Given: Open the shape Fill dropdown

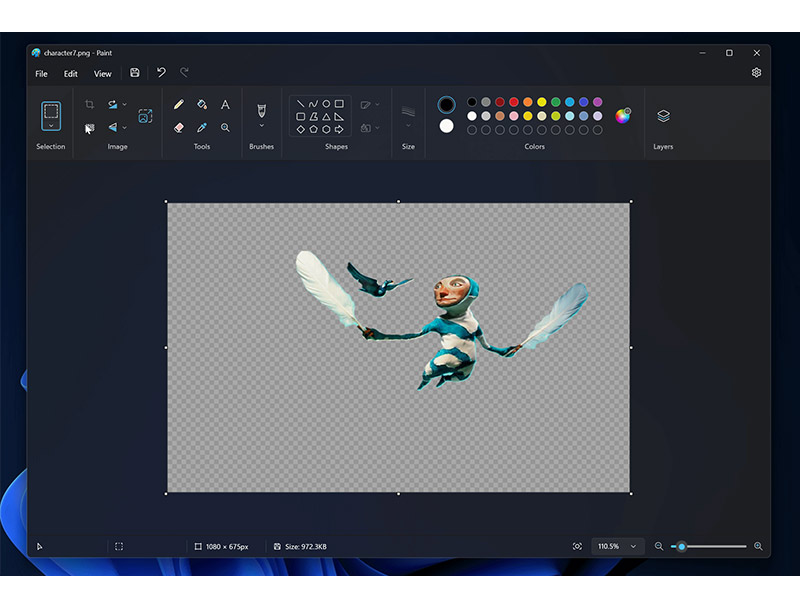Looking at the screenshot, I should (x=370, y=128).
